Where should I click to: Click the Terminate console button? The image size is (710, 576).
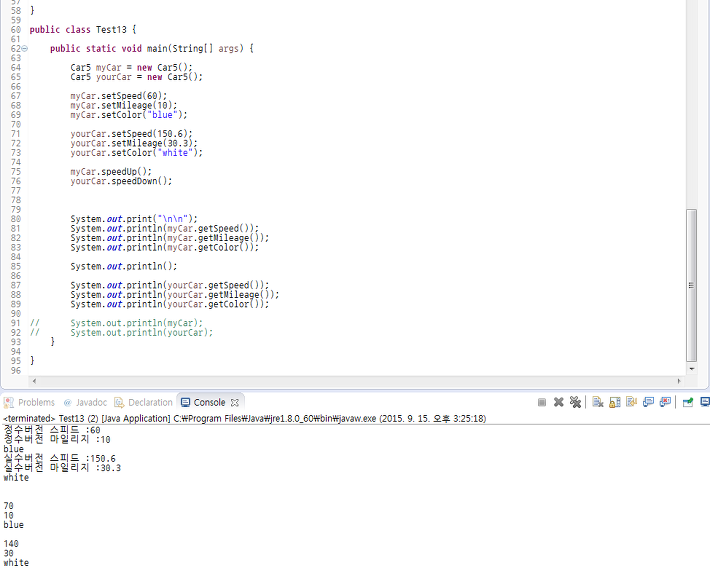(542, 402)
